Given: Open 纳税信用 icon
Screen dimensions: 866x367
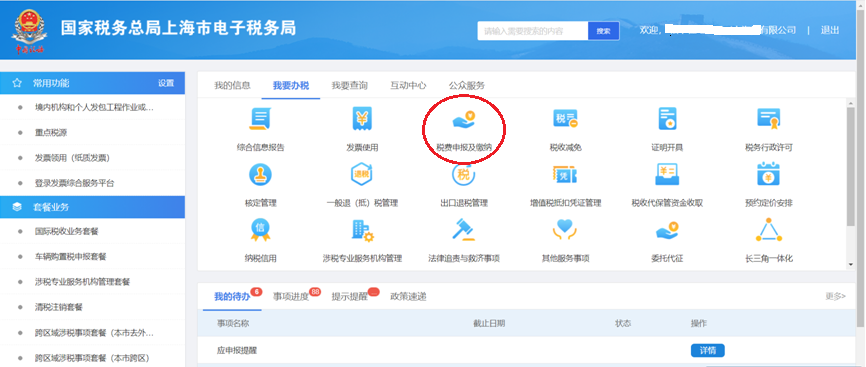Looking at the screenshot, I should 260,230.
